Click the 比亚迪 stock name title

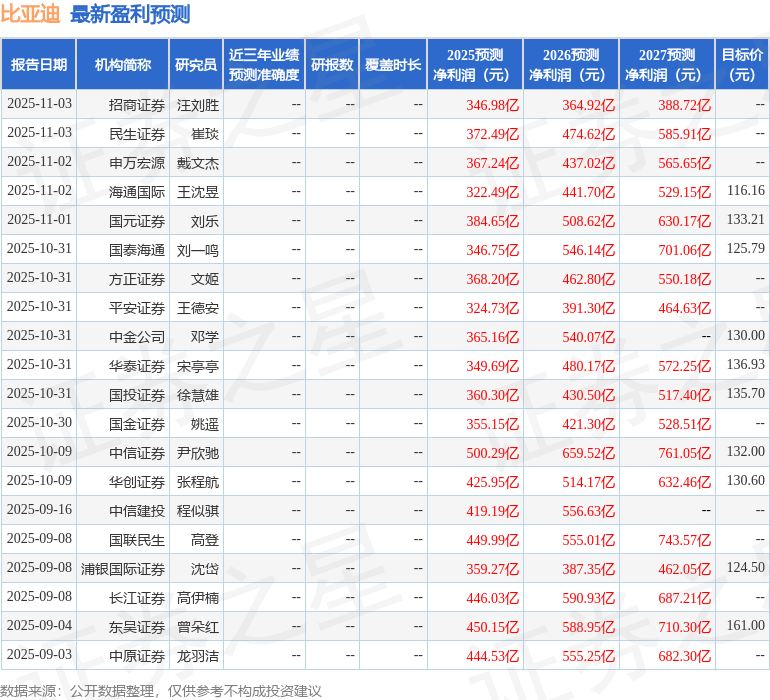(x=30, y=14)
